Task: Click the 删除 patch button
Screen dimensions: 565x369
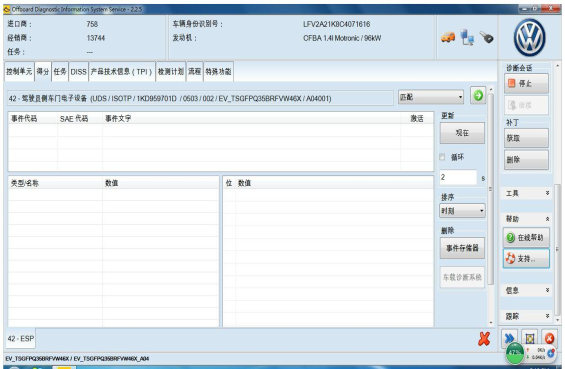Action: (526, 160)
